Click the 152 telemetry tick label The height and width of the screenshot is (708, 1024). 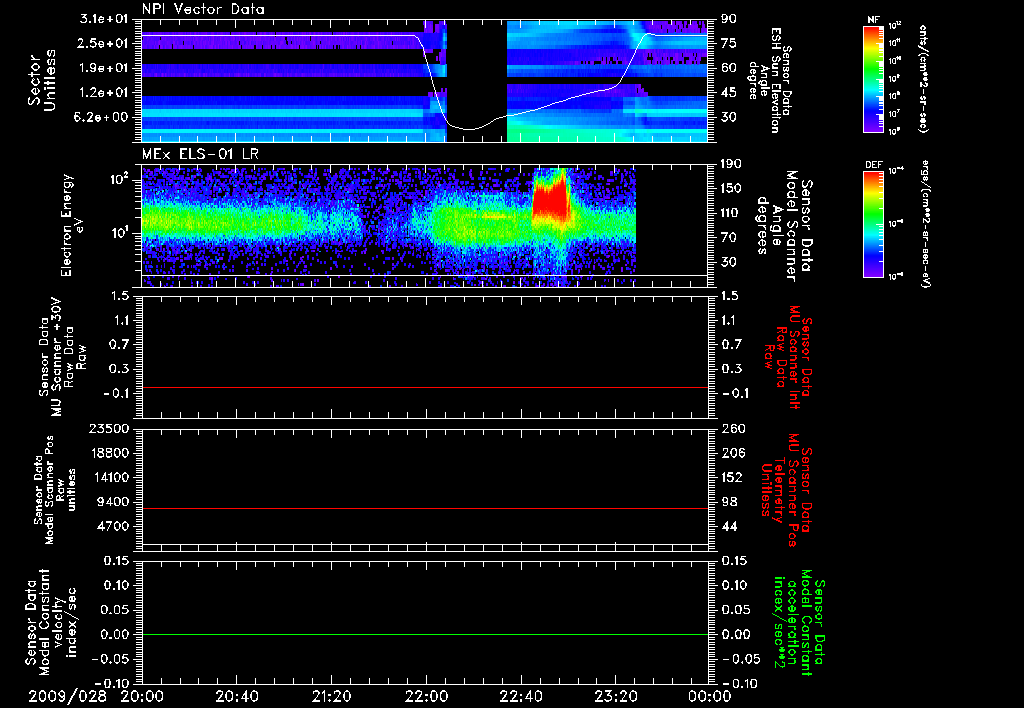click(732, 477)
